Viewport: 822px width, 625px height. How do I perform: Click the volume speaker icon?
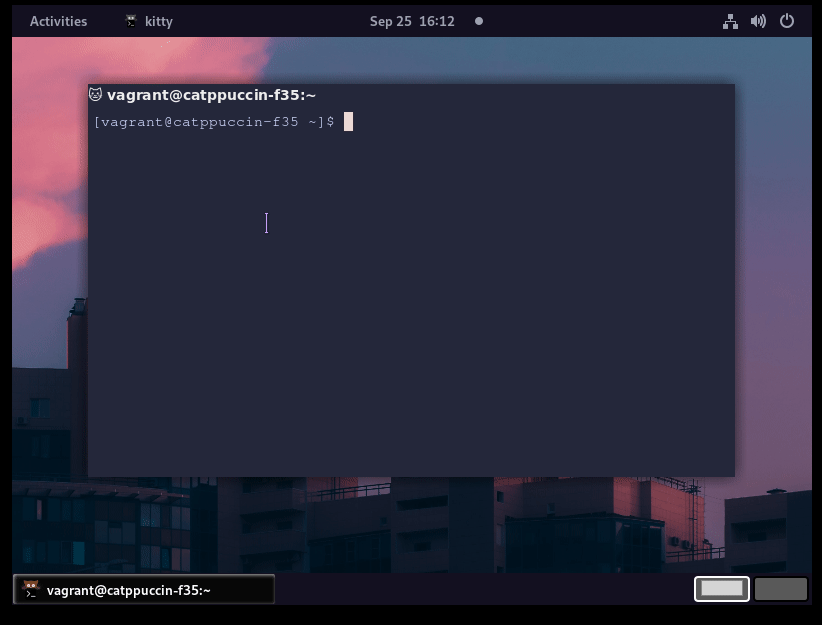[x=758, y=21]
